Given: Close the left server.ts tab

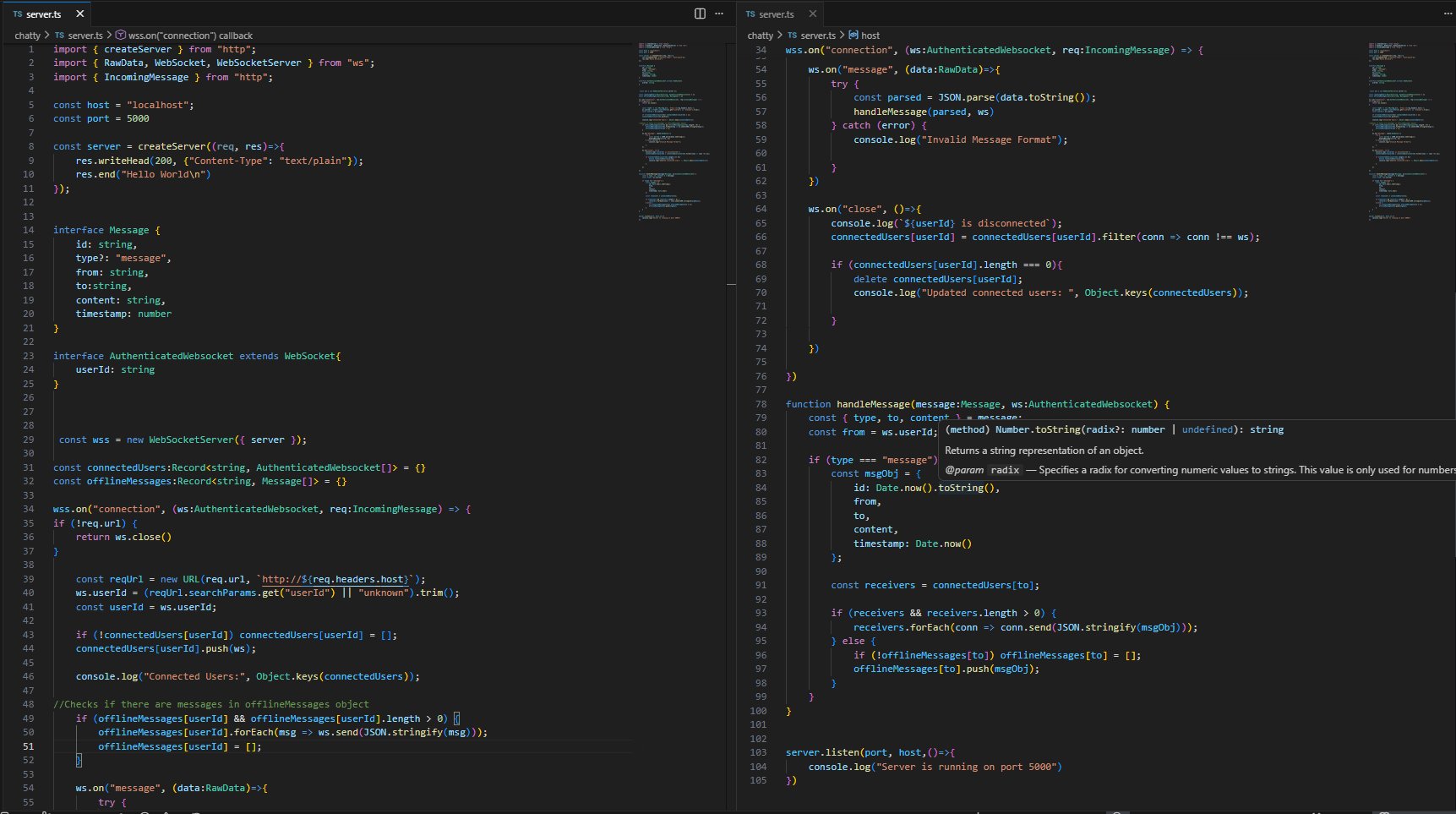Looking at the screenshot, I should pos(80,14).
